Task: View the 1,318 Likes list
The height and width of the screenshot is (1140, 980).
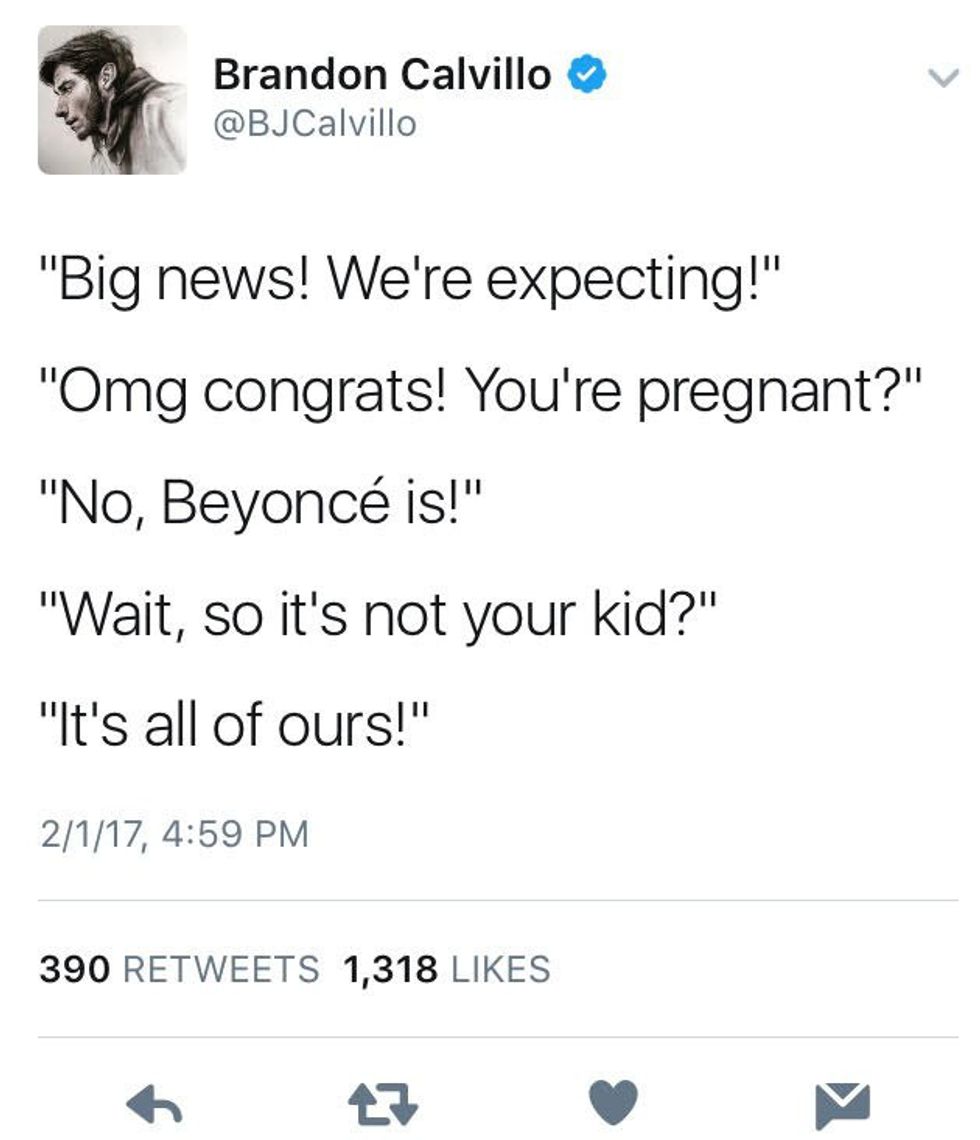Action: [x=446, y=968]
